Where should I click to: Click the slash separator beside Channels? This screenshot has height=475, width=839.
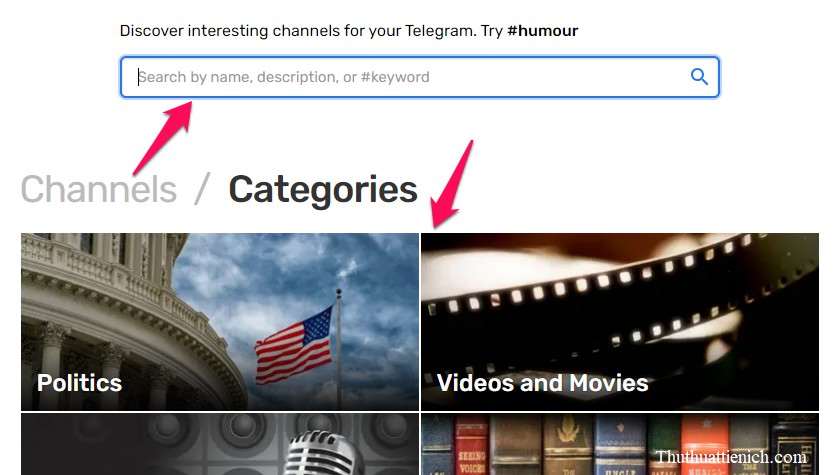tap(202, 189)
